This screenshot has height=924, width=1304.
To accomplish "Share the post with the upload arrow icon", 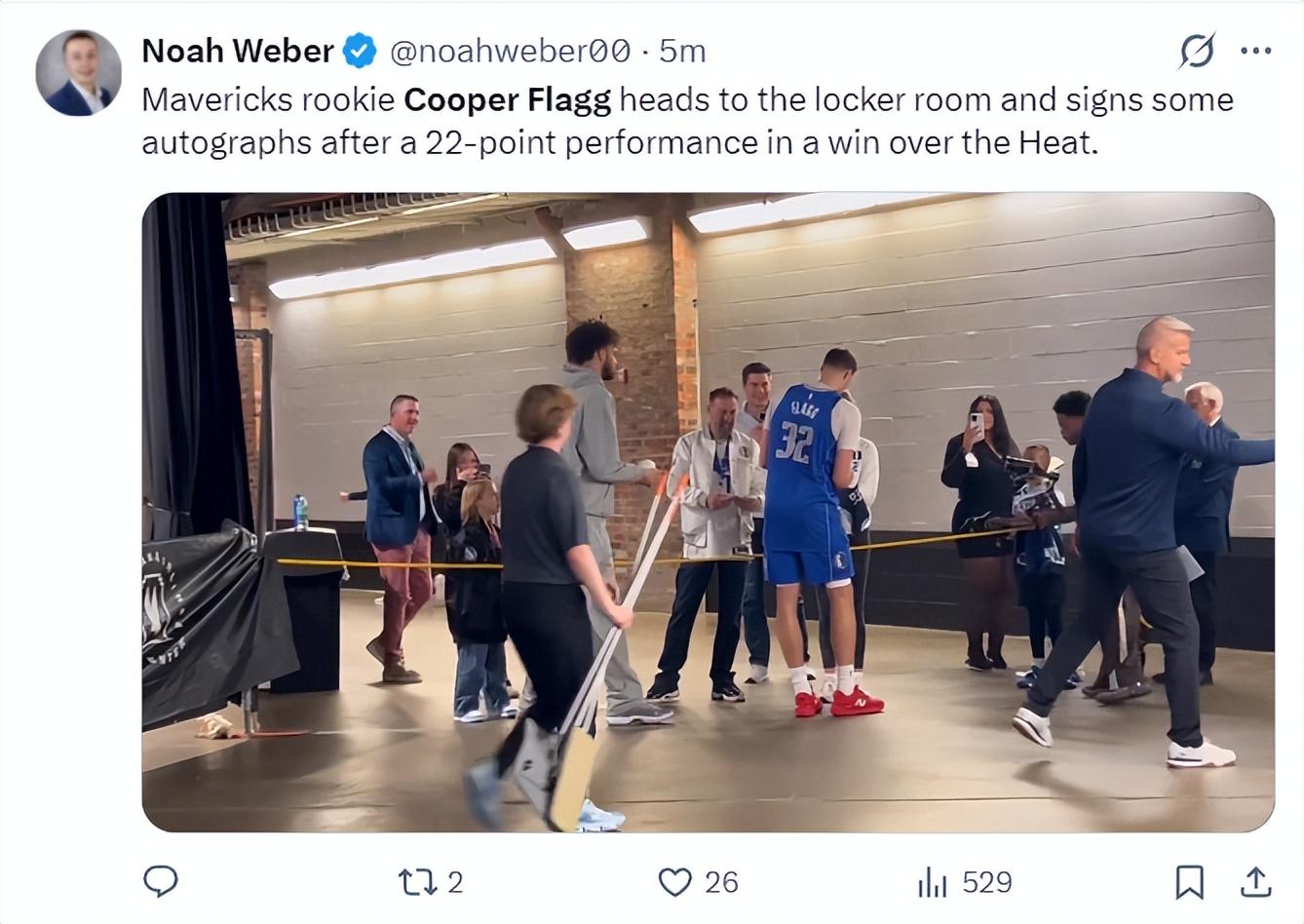I will [x=1255, y=882].
